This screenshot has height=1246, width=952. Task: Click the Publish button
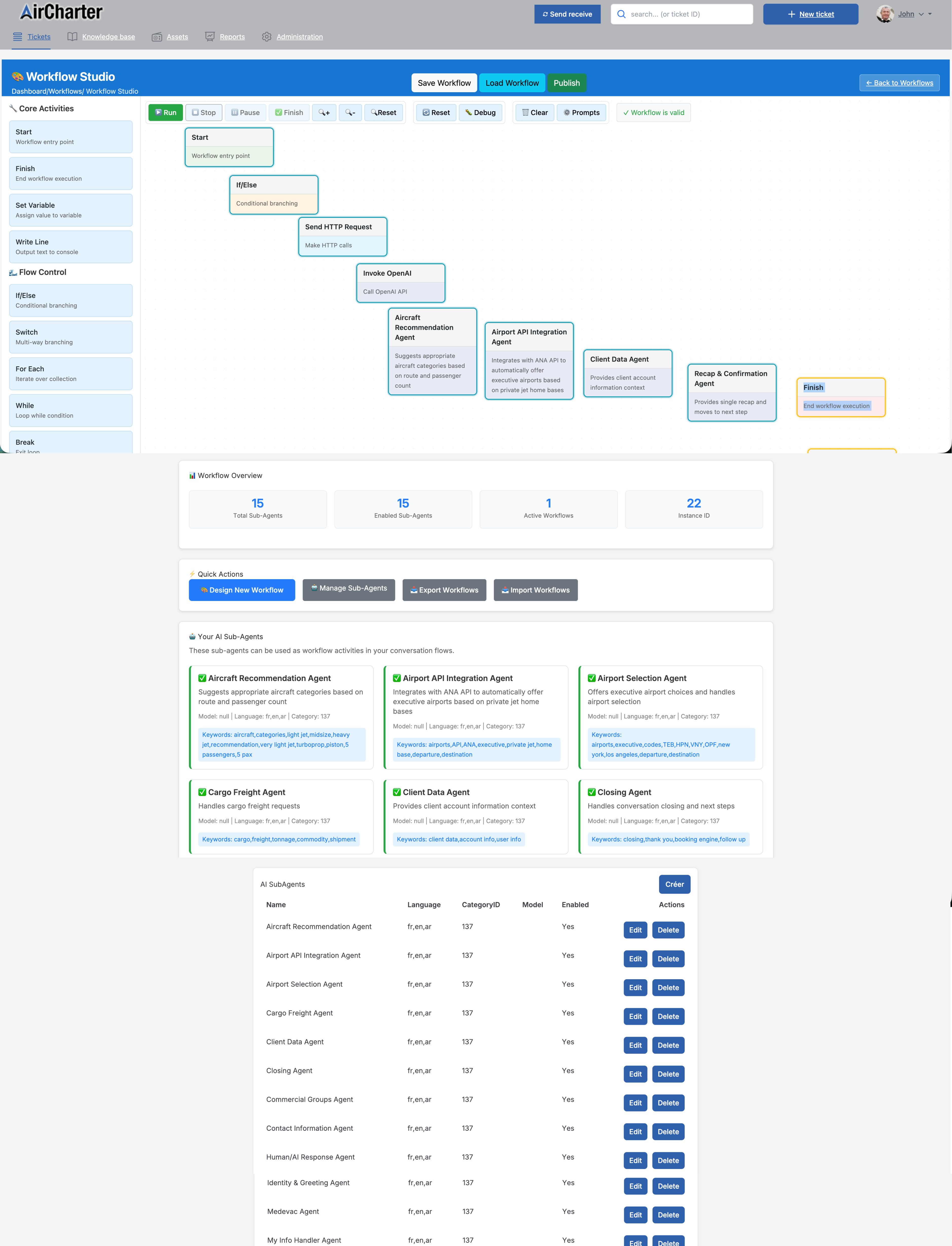[x=566, y=83]
